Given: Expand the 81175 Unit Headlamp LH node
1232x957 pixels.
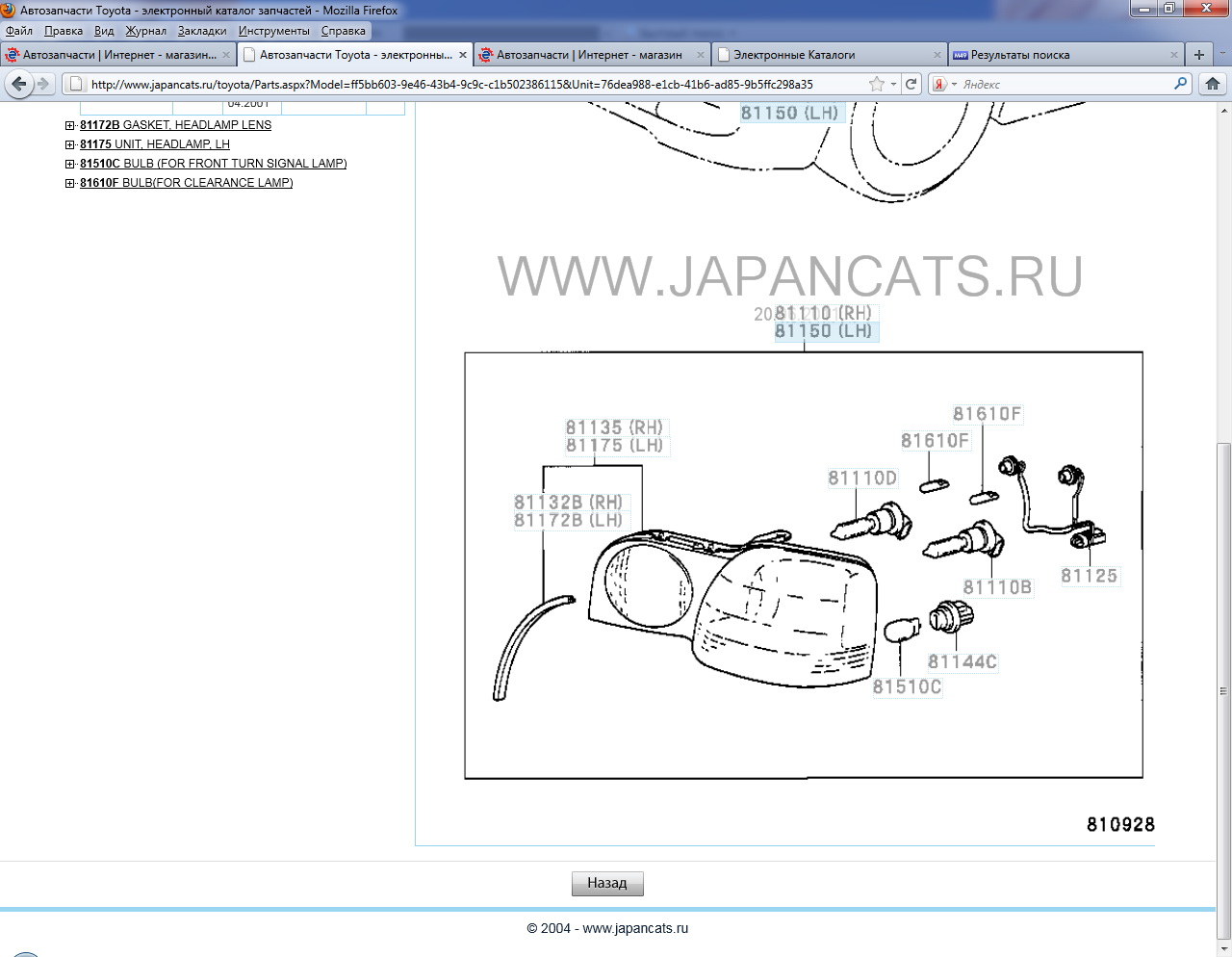Looking at the screenshot, I should click(x=70, y=144).
